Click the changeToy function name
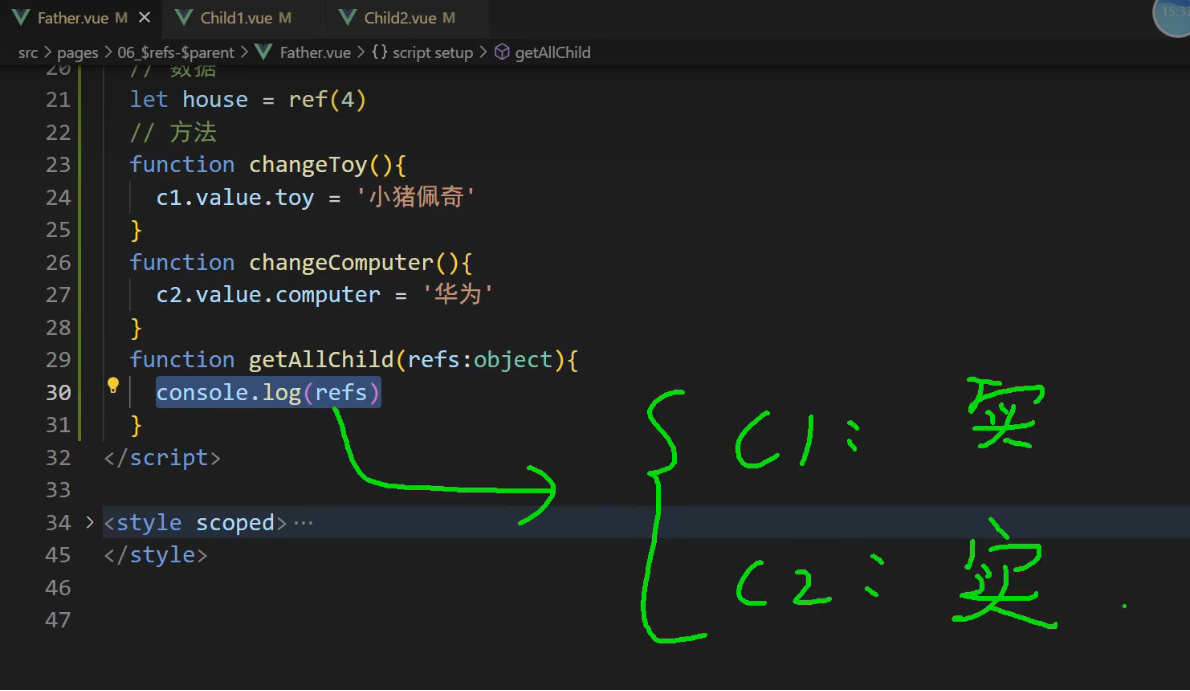This screenshot has height=691, width=1190. click(x=308, y=165)
